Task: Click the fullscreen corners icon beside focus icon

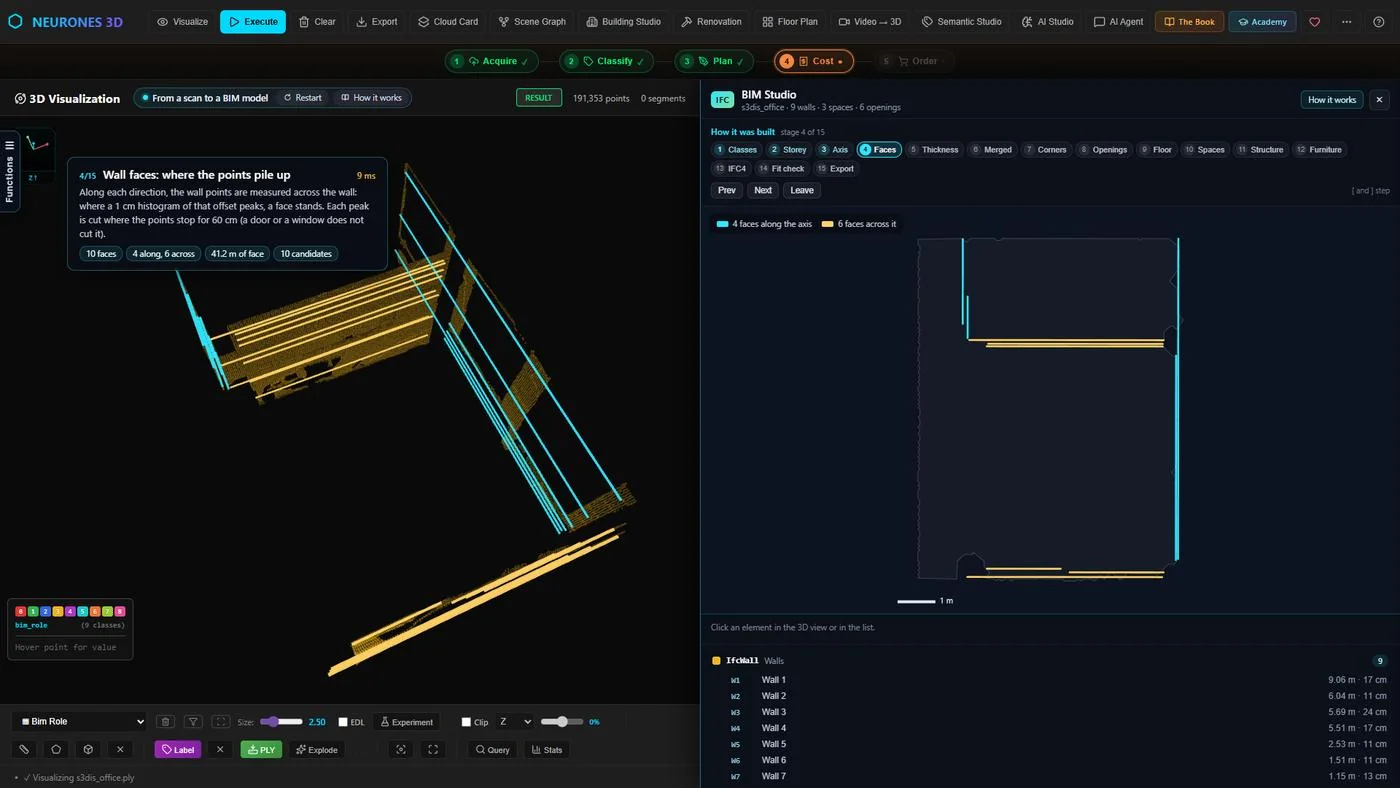Action: (433, 750)
